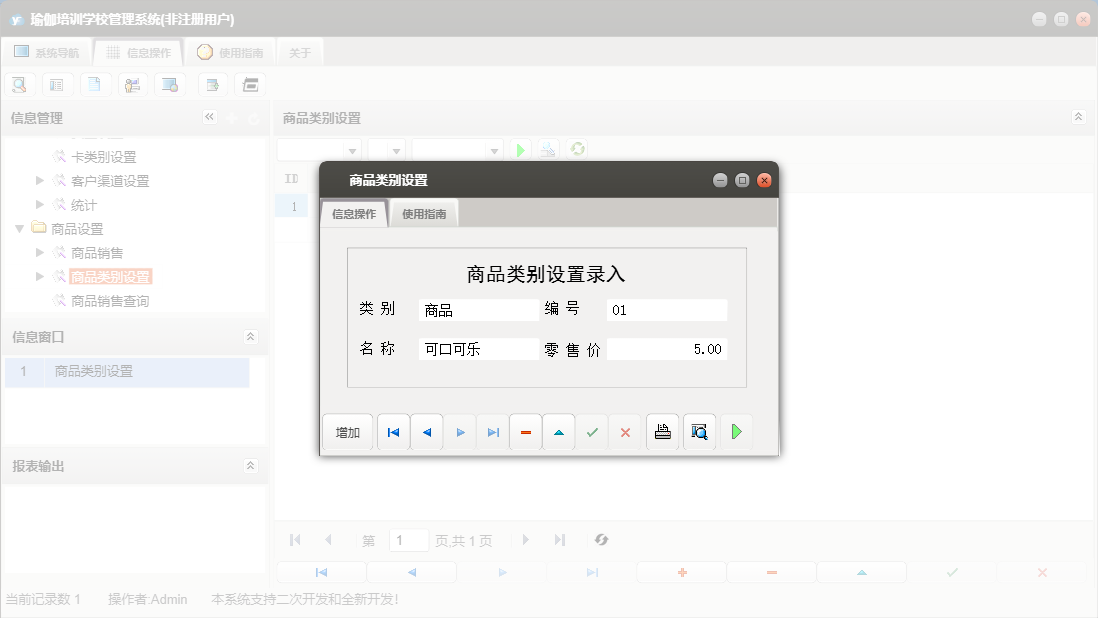Switch to the 使用指南 tab in the dialog
The image size is (1098, 618).
[x=424, y=212]
